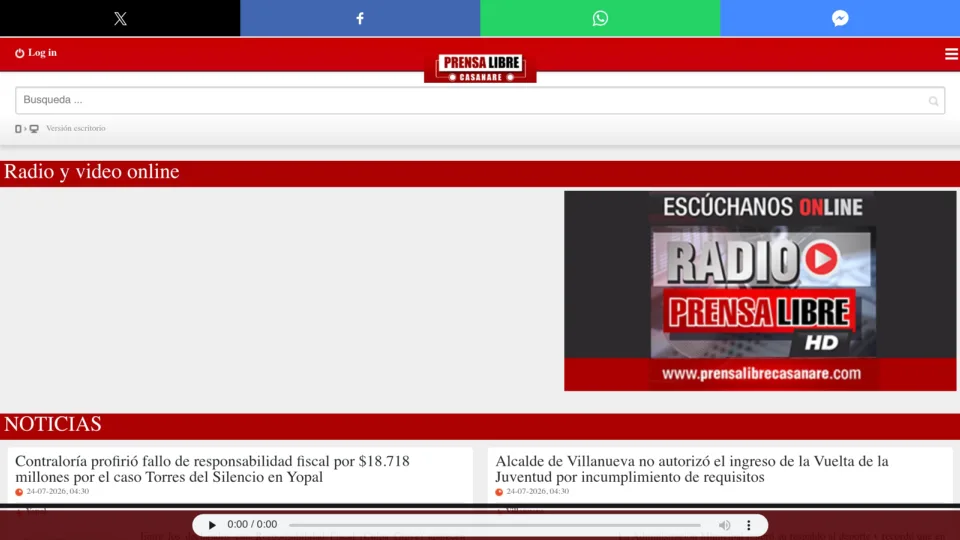This screenshot has height=540, width=960.
Task: Click the device switch icon beside Versión escritorio
Action: pyautogui.click(x=27, y=129)
